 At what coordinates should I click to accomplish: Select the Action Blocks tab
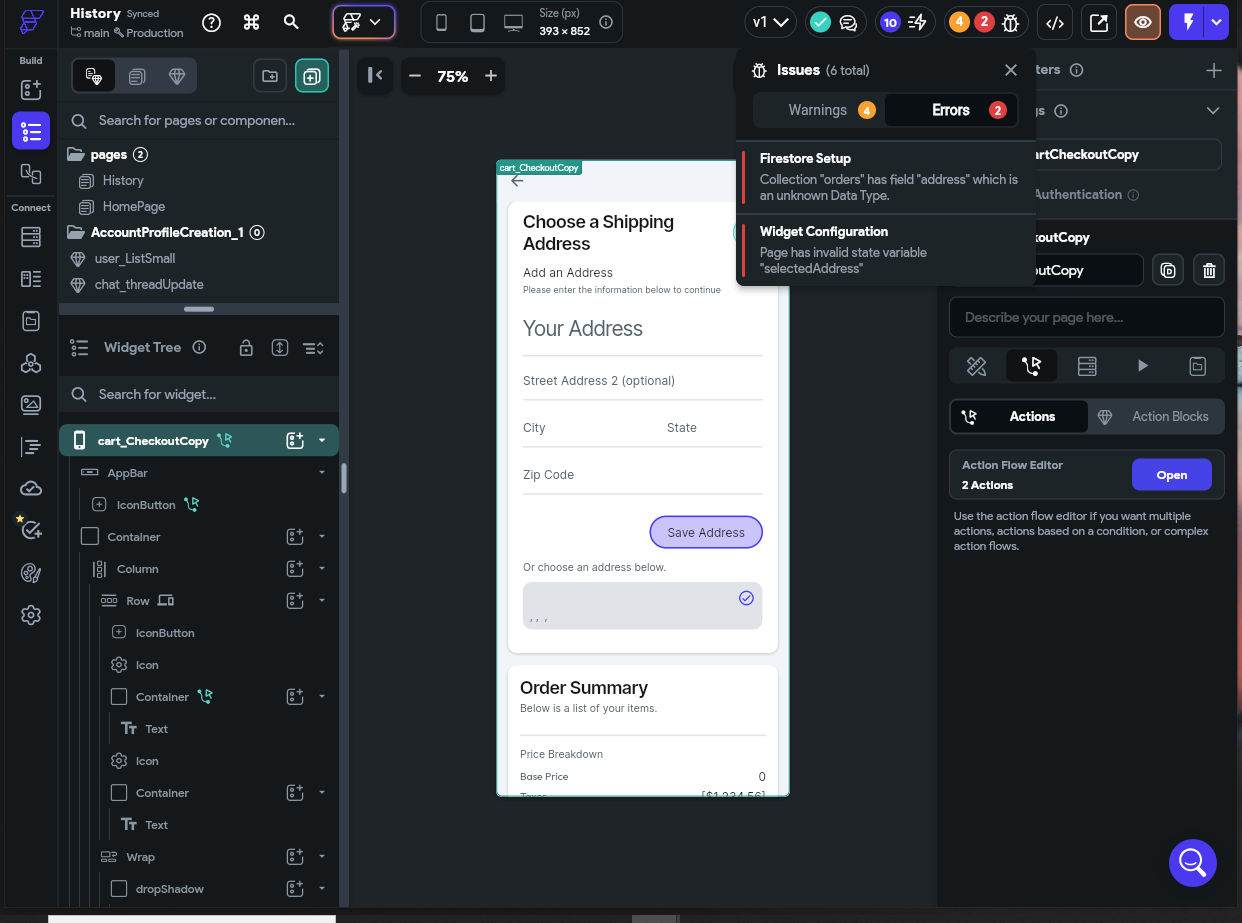[x=1156, y=416]
